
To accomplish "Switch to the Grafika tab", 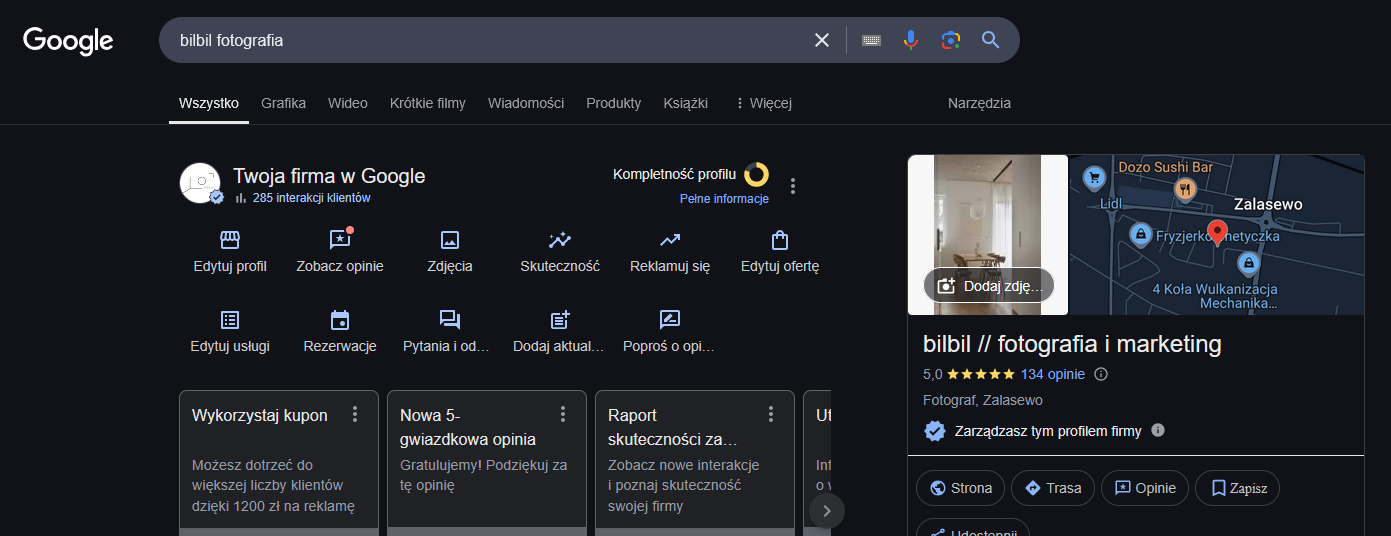I will (283, 103).
